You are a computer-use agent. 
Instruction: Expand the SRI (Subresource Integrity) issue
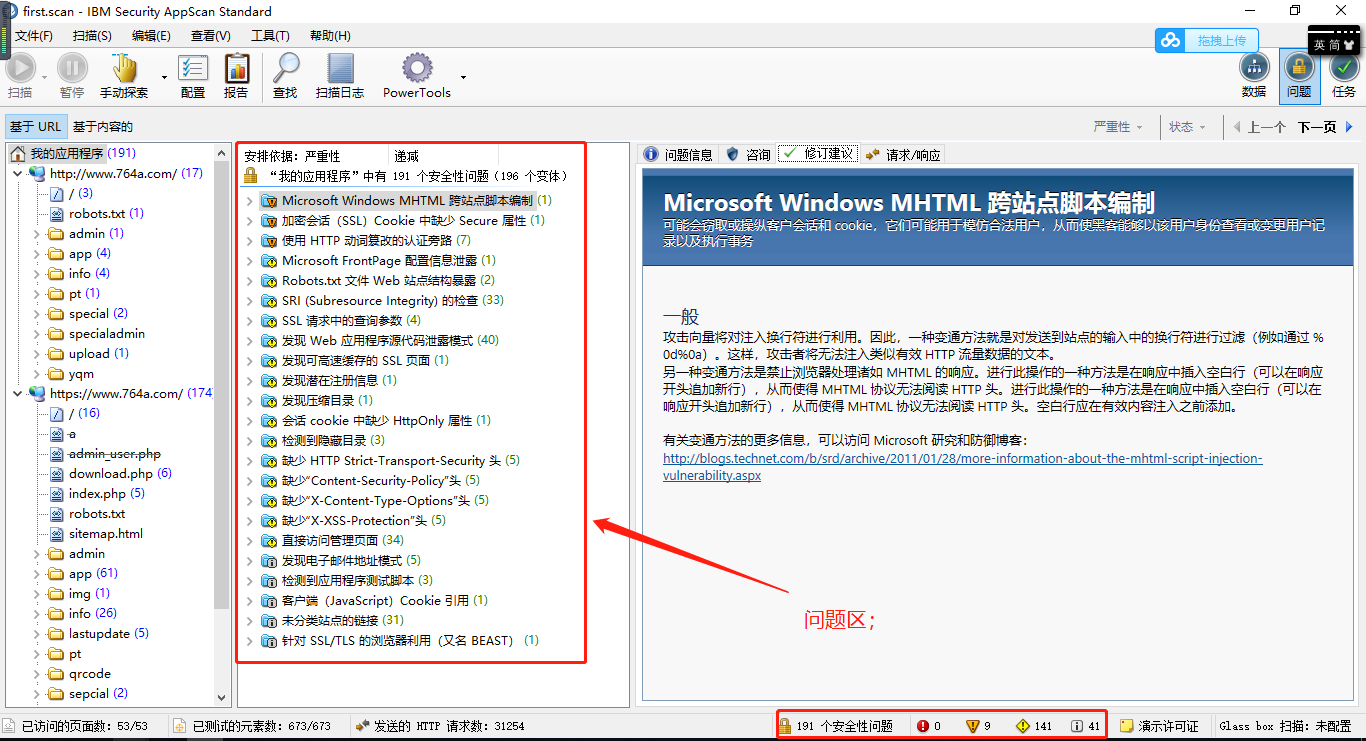tap(249, 300)
